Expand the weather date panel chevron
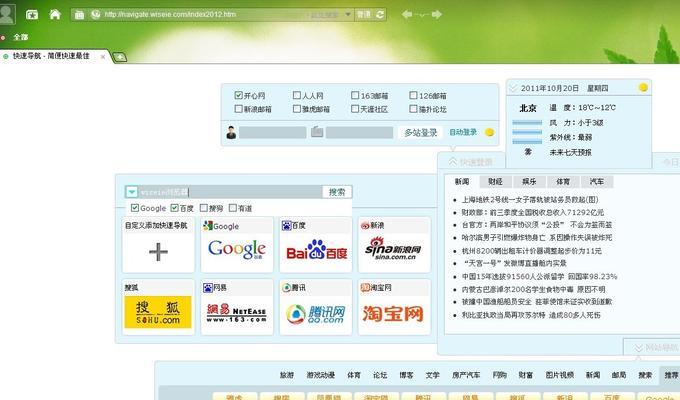680x400 pixels. click(513, 88)
